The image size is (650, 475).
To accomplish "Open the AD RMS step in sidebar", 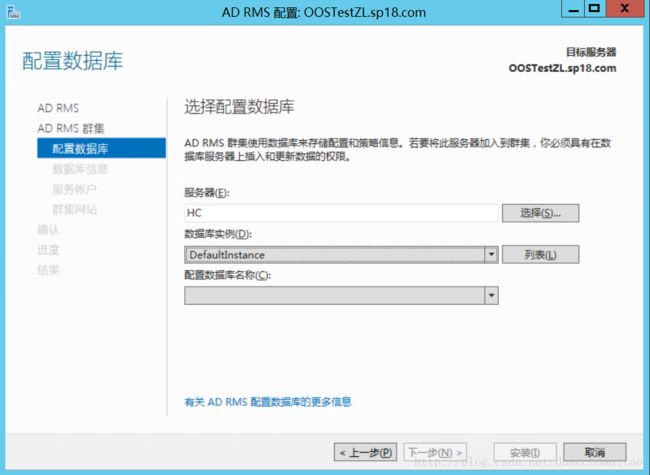I will coord(58,108).
